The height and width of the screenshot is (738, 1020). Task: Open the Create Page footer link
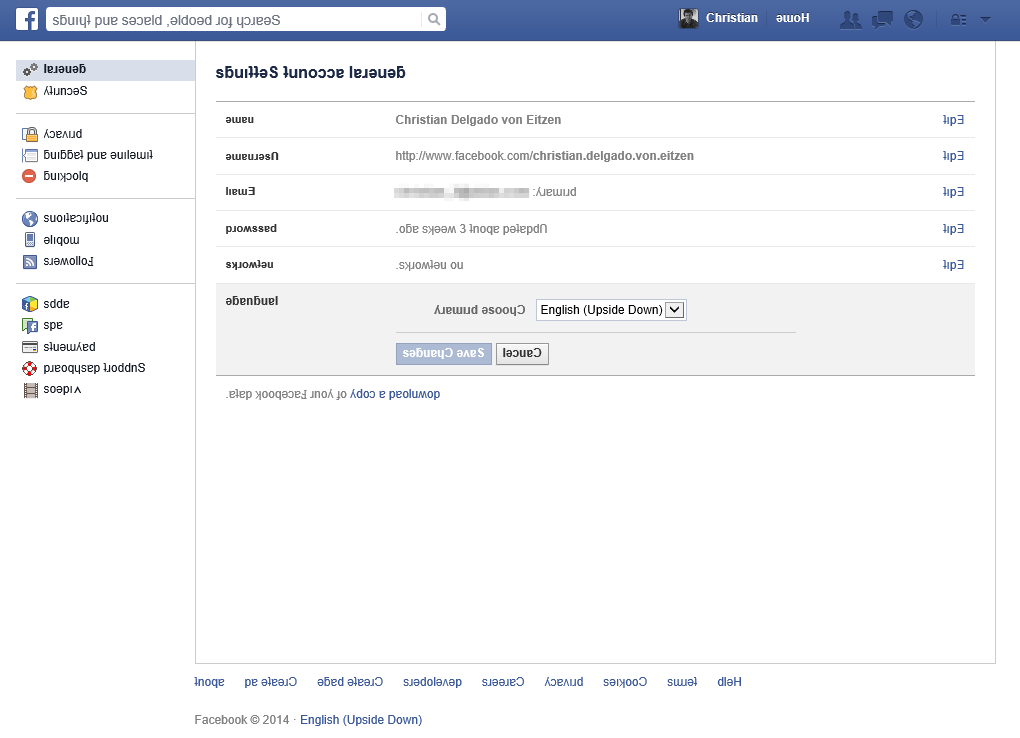350,681
